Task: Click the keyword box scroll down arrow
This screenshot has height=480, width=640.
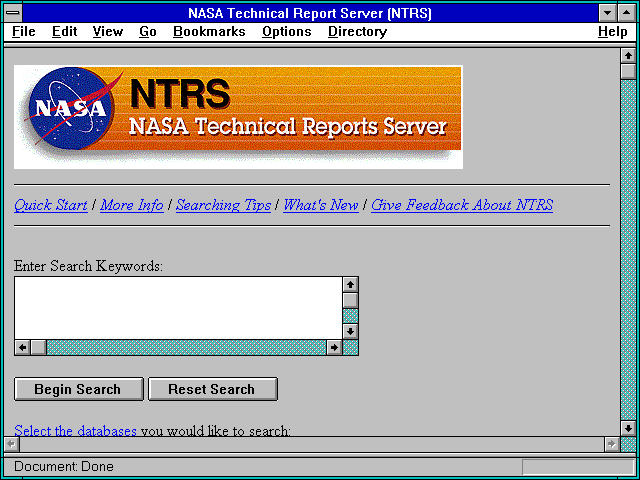Action: coord(350,331)
